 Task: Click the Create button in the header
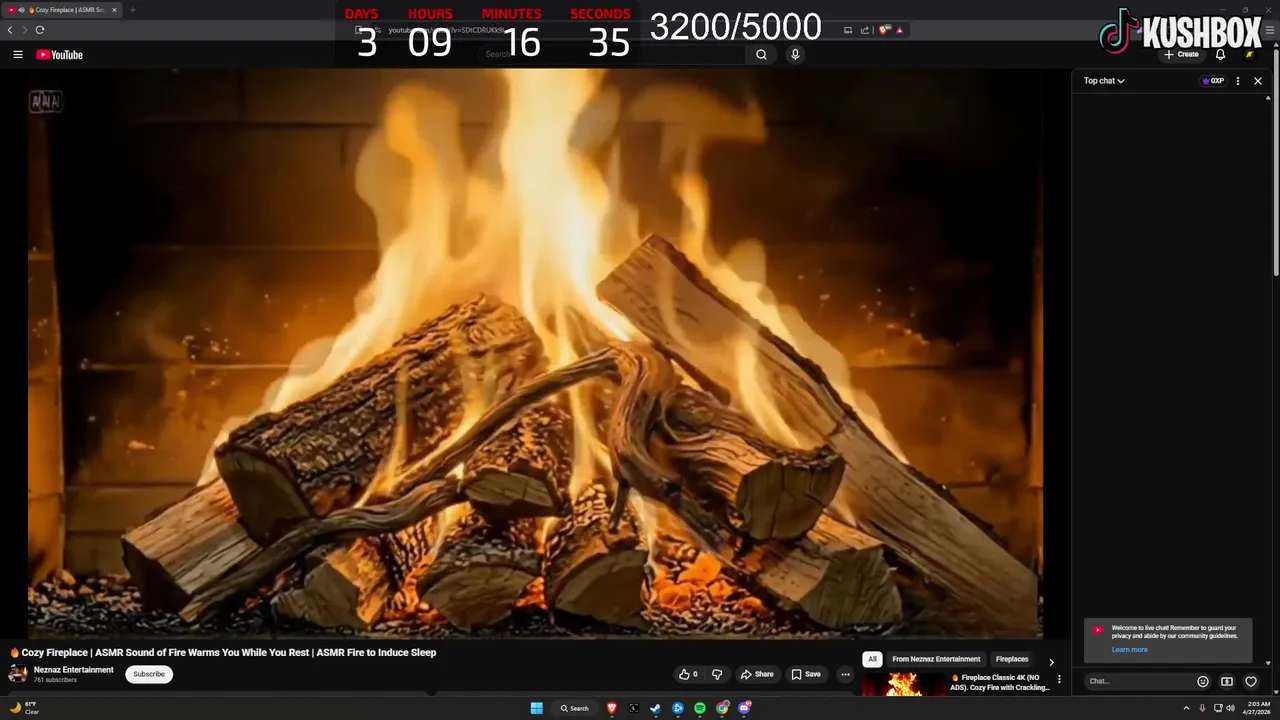(1181, 55)
